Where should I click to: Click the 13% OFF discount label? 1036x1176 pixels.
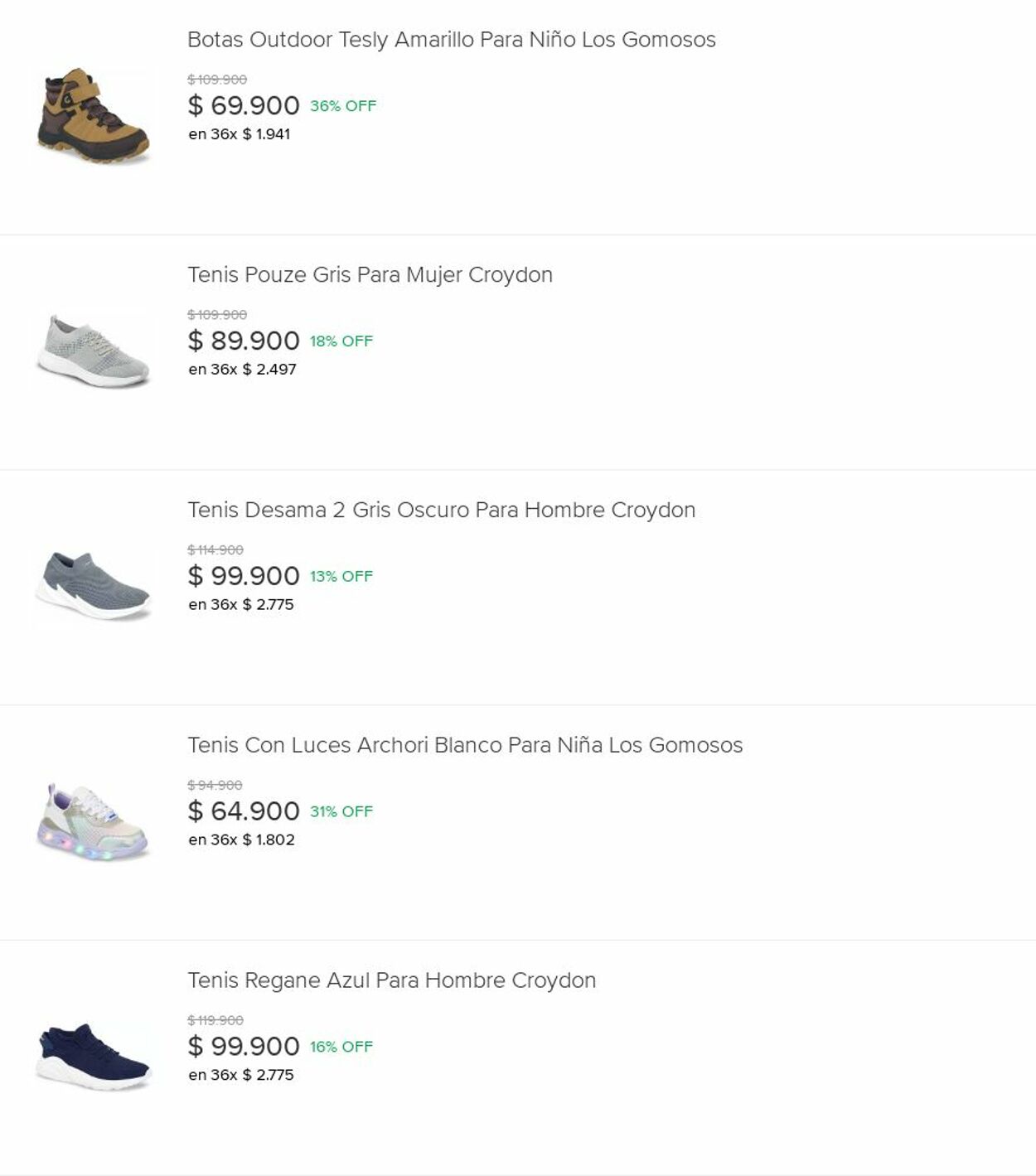(x=341, y=577)
